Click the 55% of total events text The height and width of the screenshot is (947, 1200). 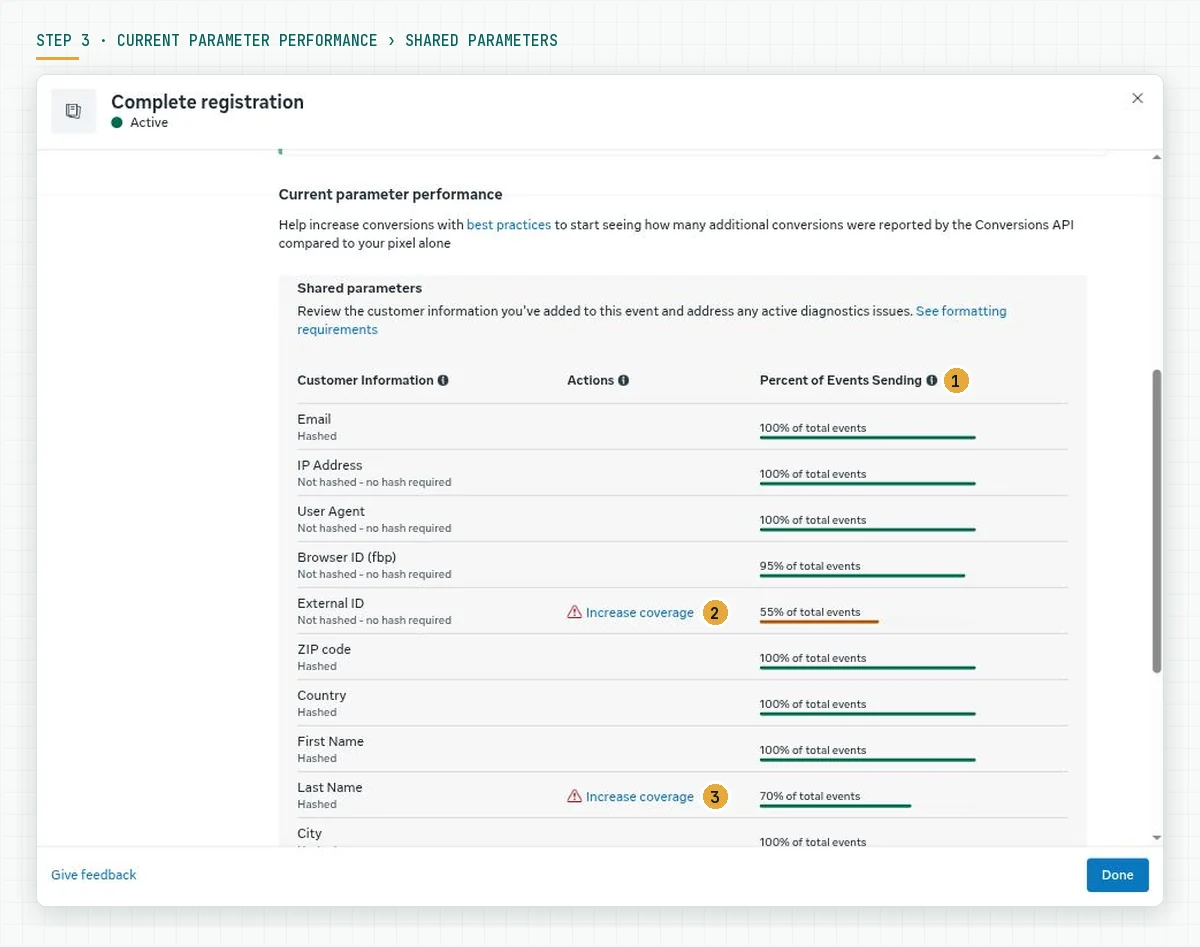pos(810,612)
